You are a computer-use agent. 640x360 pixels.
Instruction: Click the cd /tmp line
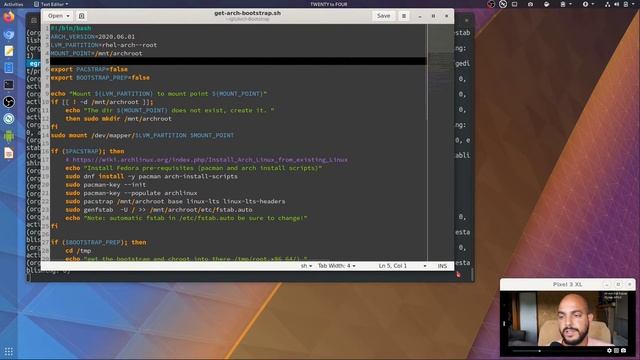[x=78, y=251]
